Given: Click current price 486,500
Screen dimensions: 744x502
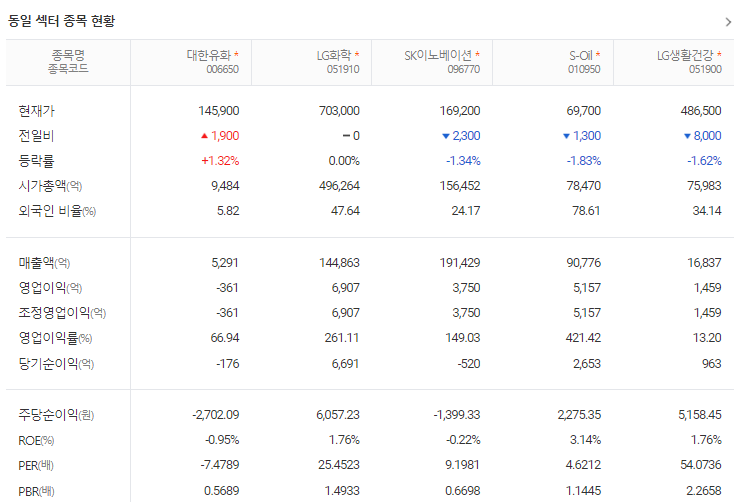Looking at the screenshot, I should 701,111.
